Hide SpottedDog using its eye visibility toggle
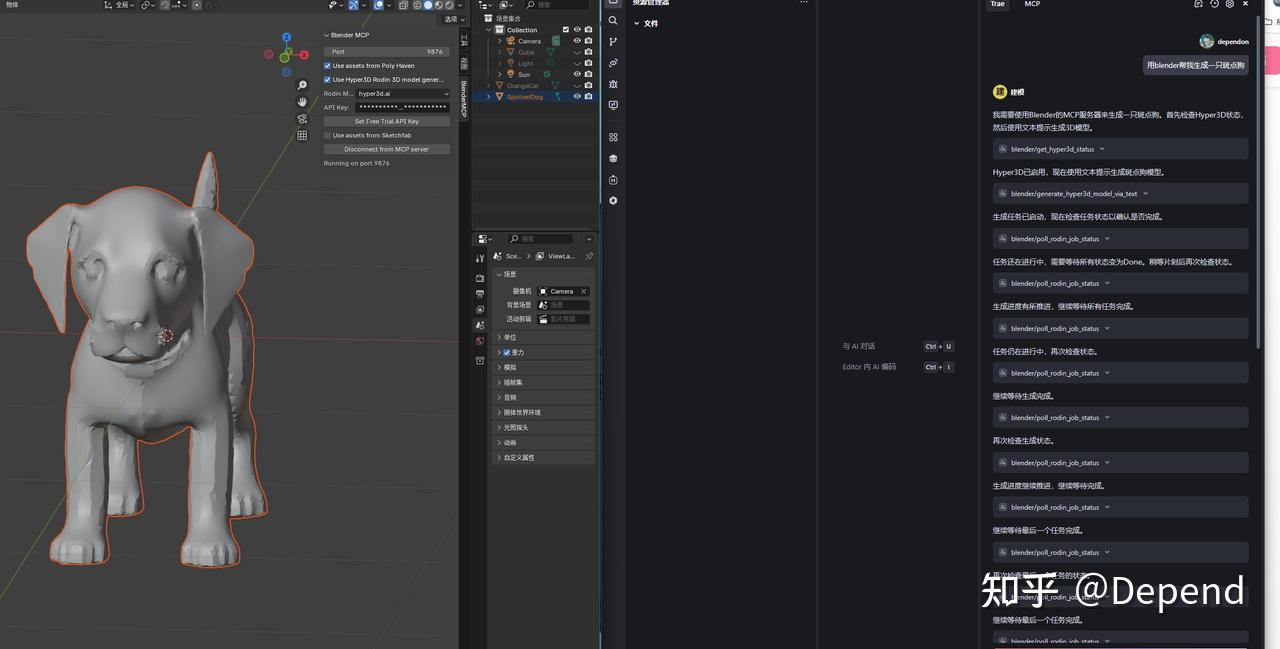 (578, 95)
